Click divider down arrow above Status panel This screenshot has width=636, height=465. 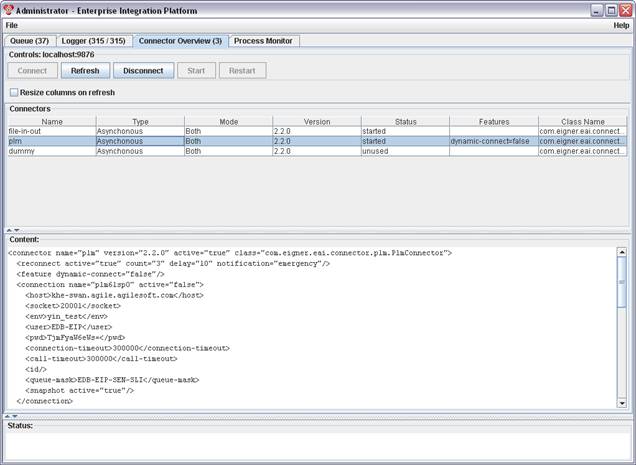(x=15, y=416)
